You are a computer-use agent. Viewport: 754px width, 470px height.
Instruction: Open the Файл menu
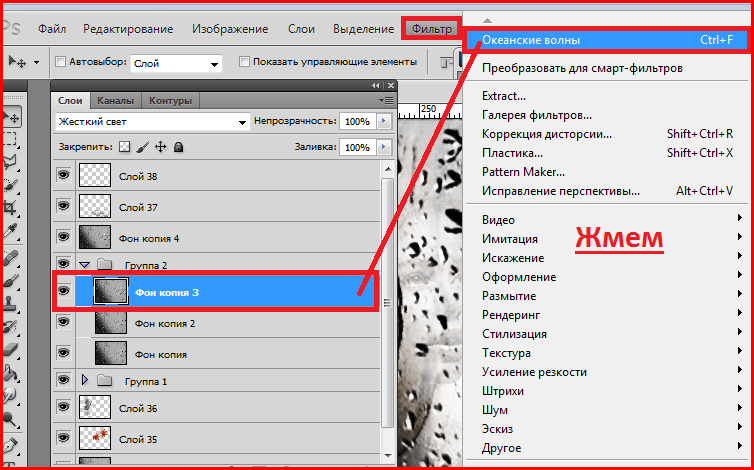[x=52, y=29]
